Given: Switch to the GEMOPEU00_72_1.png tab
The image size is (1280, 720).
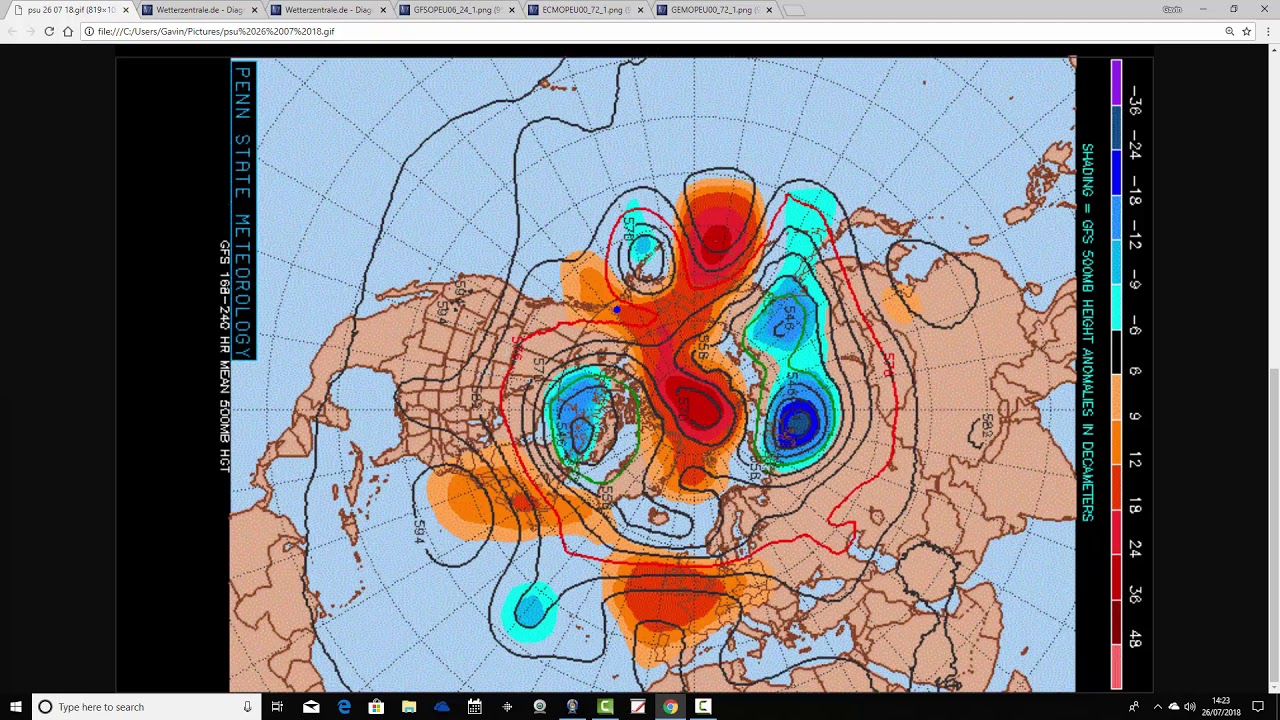Looking at the screenshot, I should click(x=714, y=10).
